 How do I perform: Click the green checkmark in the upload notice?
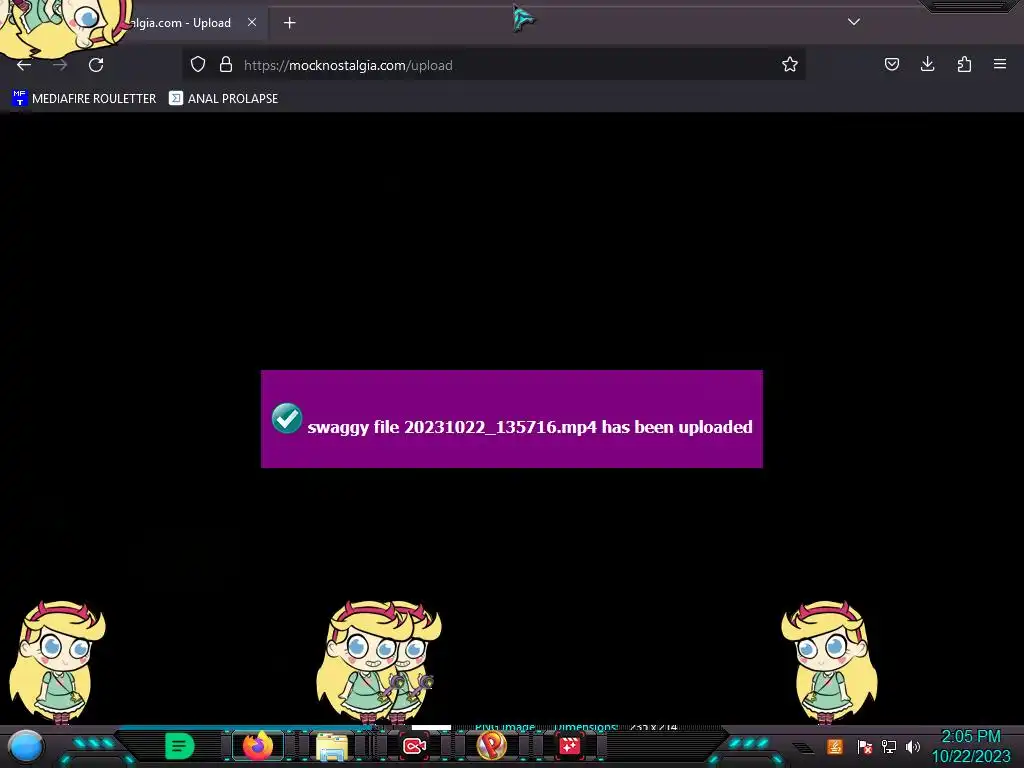point(287,418)
